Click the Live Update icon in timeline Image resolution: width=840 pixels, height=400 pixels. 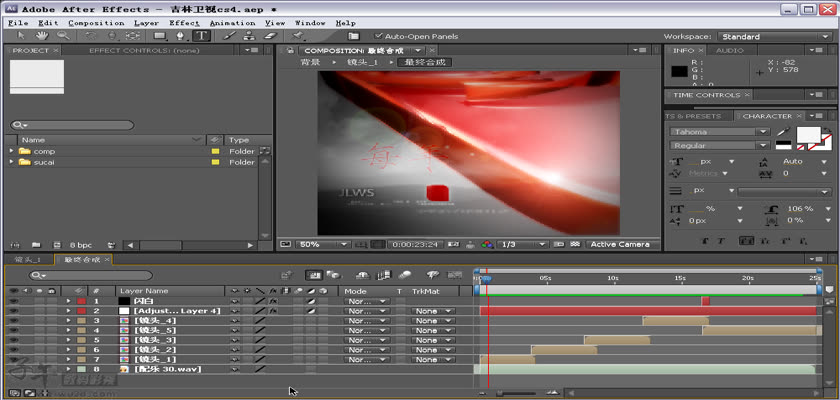coord(314,275)
